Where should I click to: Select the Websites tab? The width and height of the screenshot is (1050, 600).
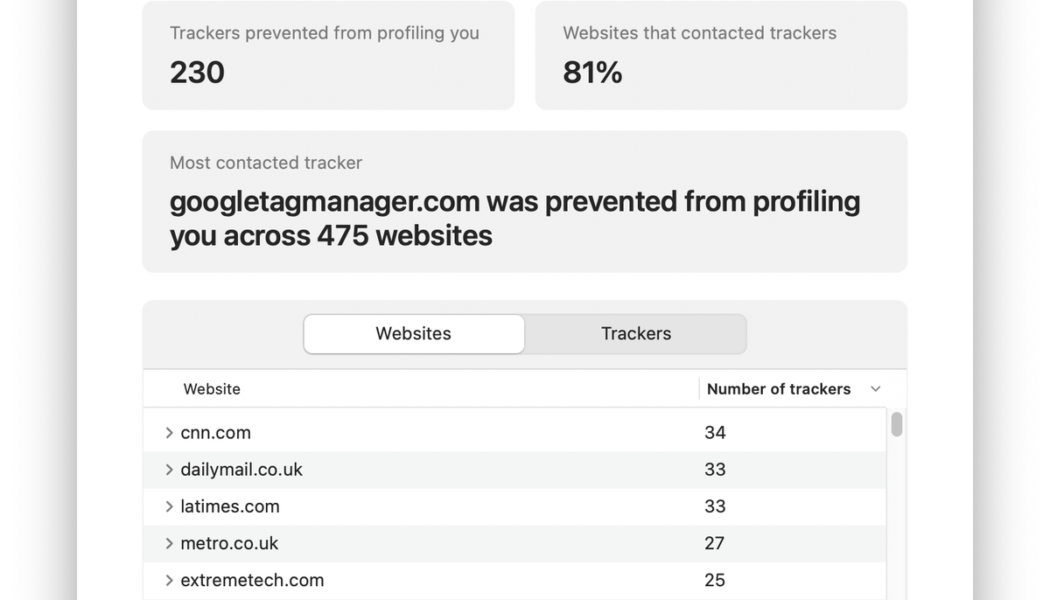[x=413, y=334]
